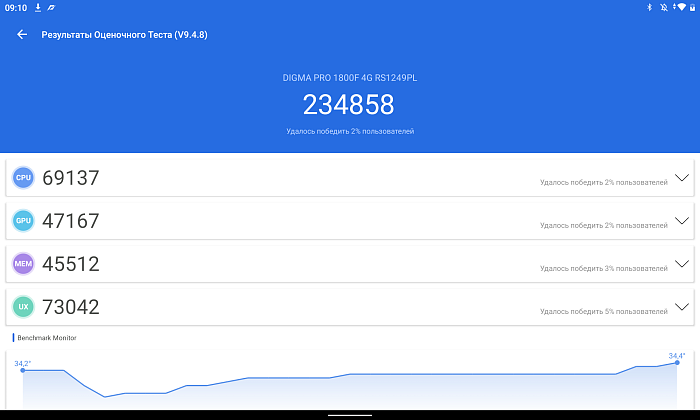
Task: Tap the UX row 5% users comparison text
Action: click(x=604, y=311)
